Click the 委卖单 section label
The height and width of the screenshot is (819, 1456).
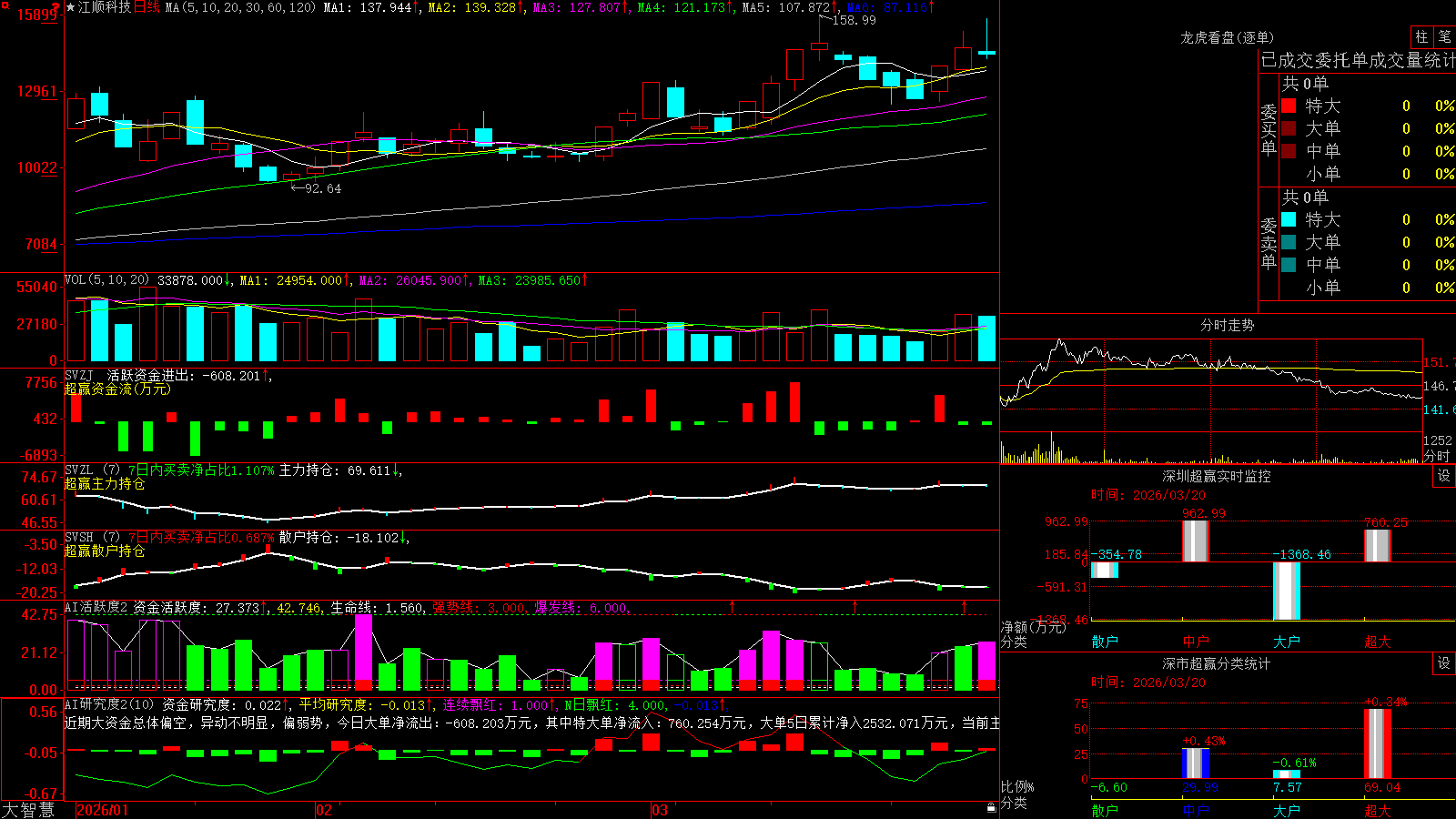tap(1269, 243)
